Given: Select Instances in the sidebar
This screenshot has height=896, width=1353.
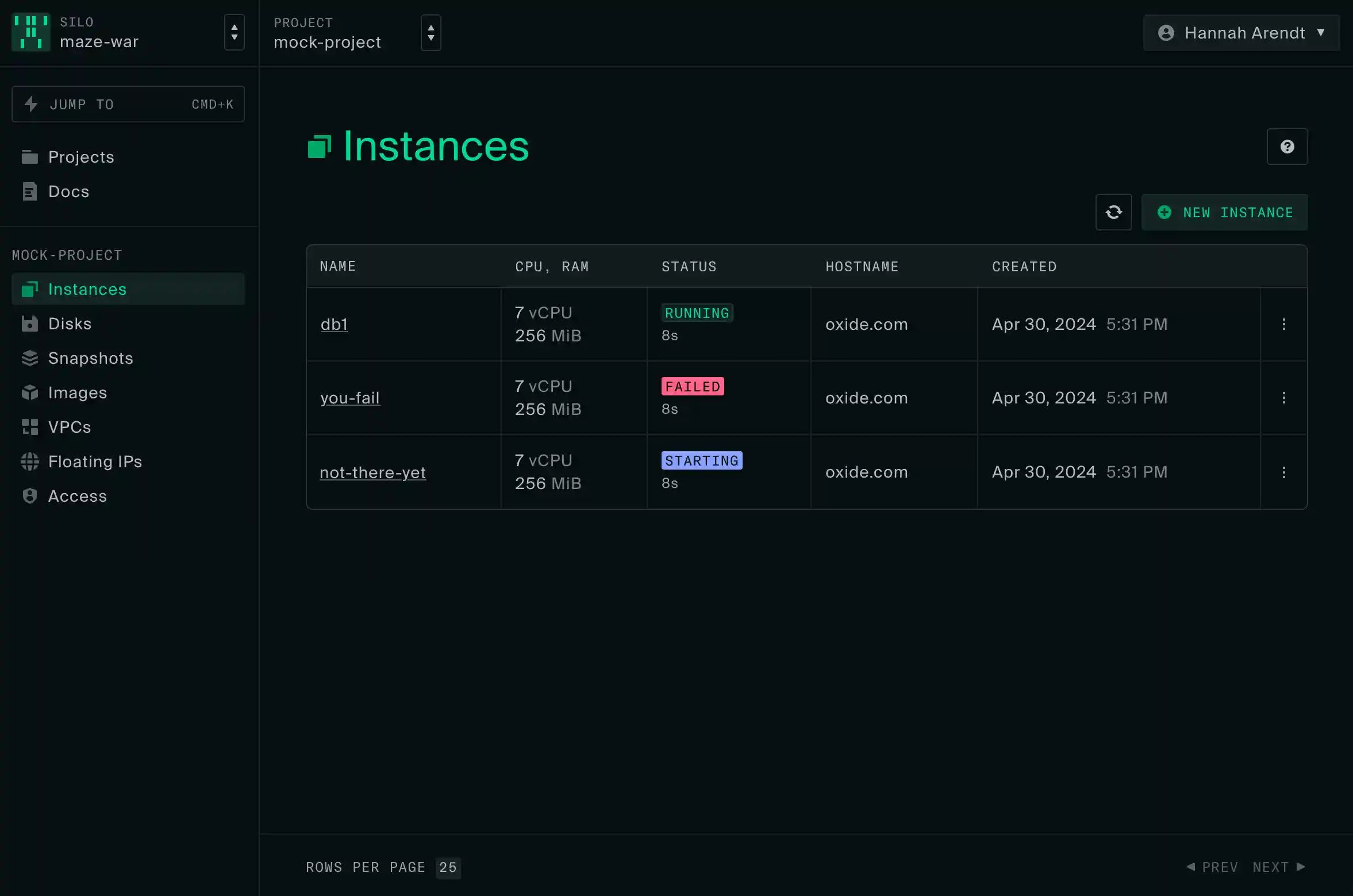Looking at the screenshot, I should point(87,289).
